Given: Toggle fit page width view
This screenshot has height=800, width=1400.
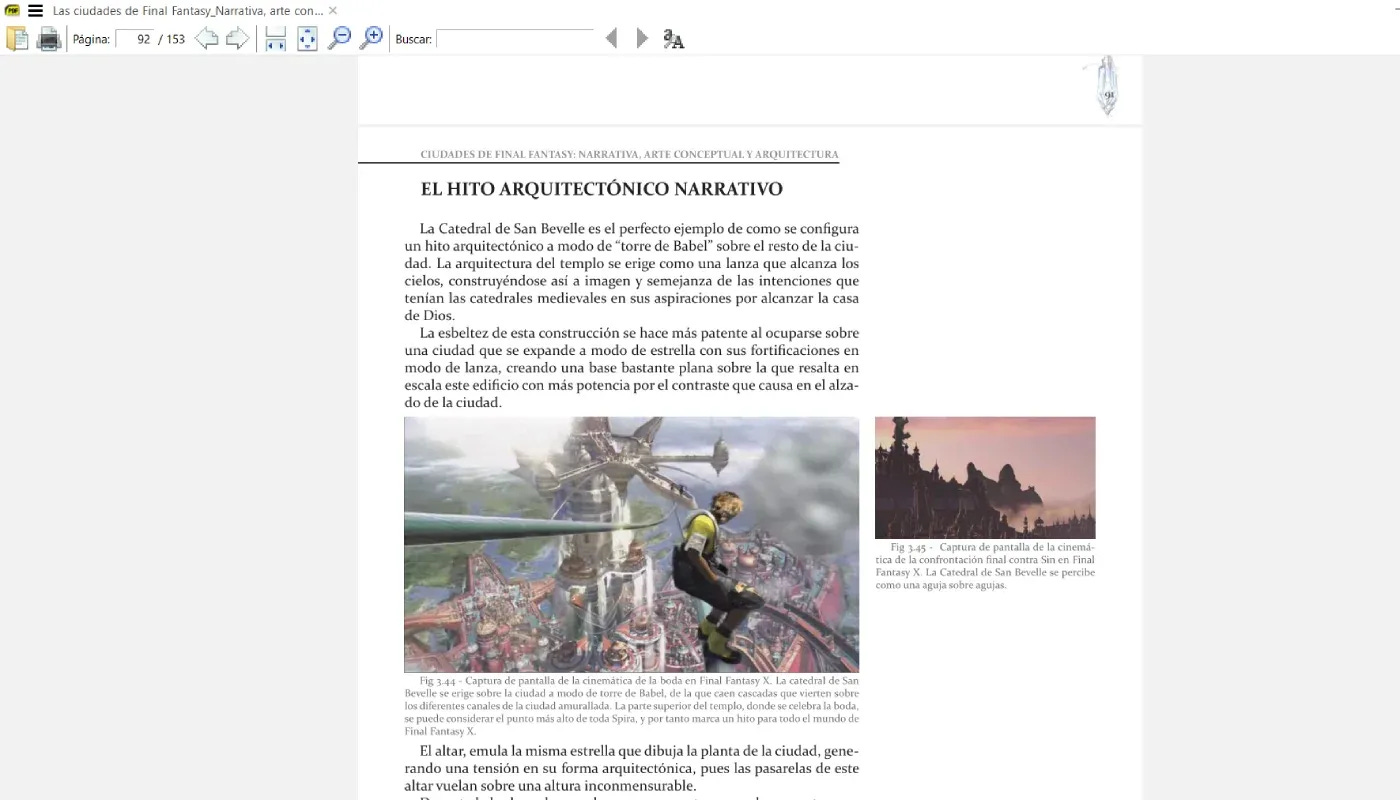Looking at the screenshot, I should [x=274, y=38].
